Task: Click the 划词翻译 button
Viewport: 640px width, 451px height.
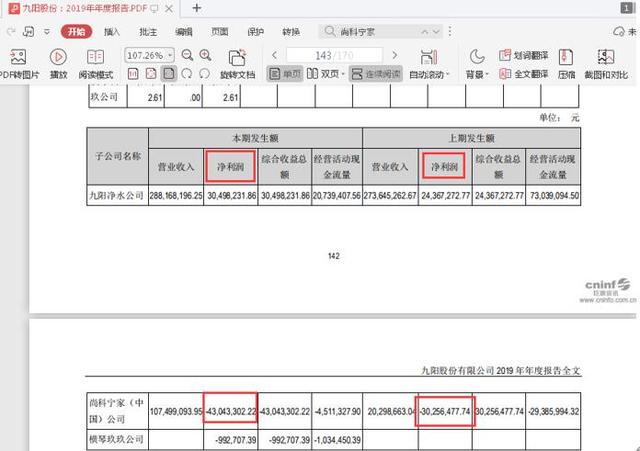Action: click(524, 55)
